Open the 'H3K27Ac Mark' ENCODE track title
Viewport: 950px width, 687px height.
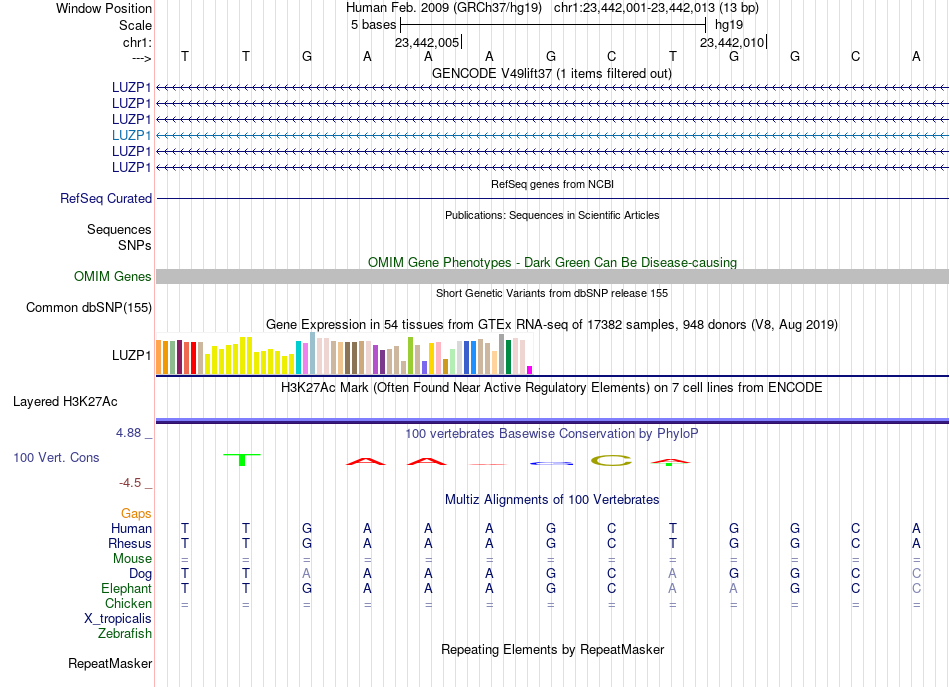pos(552,387)
